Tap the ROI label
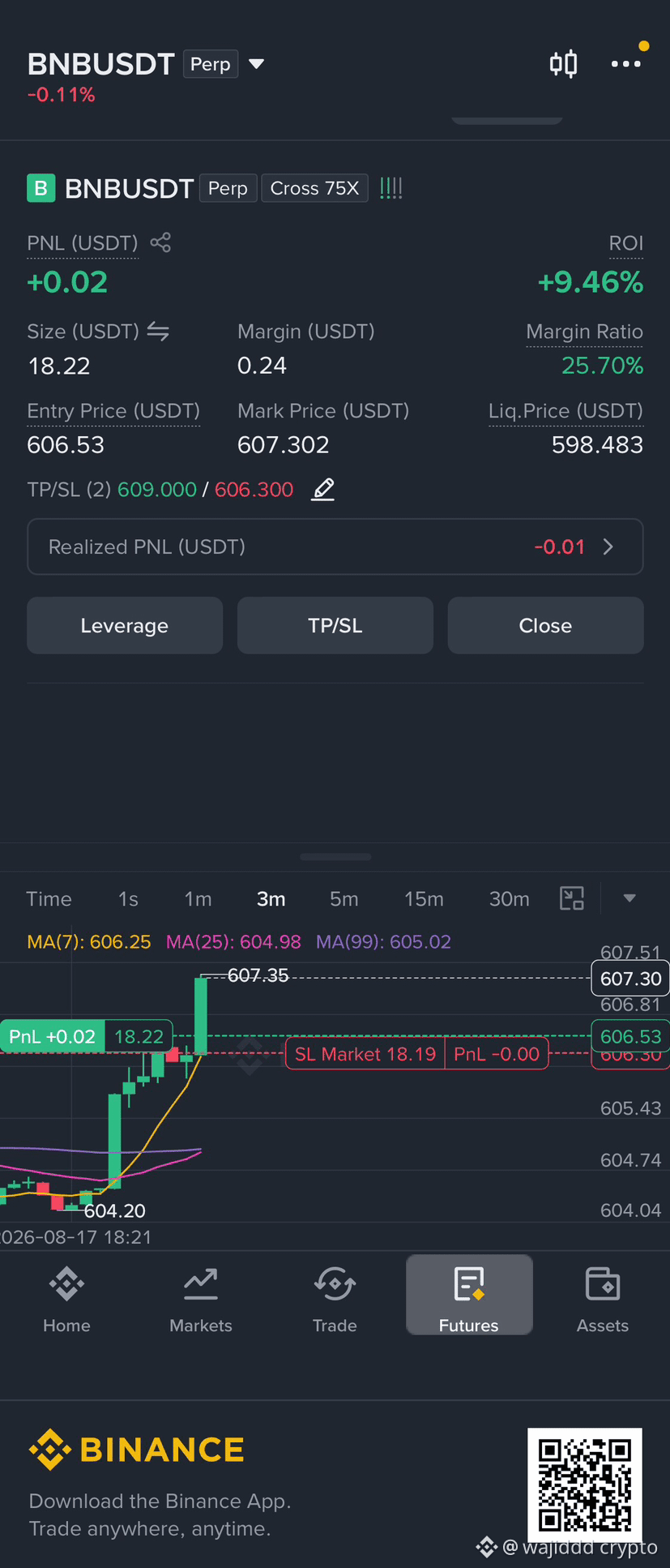This screenshot has width=670, height=1568. click(625, 243)
